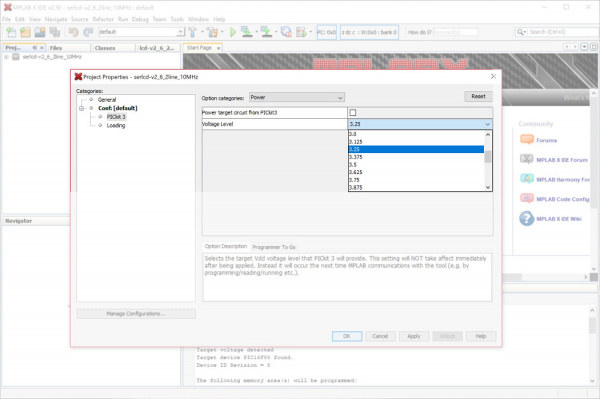Click the Manage Configurations button
This screenshot has width=600, height=399.
coord(136,314)
